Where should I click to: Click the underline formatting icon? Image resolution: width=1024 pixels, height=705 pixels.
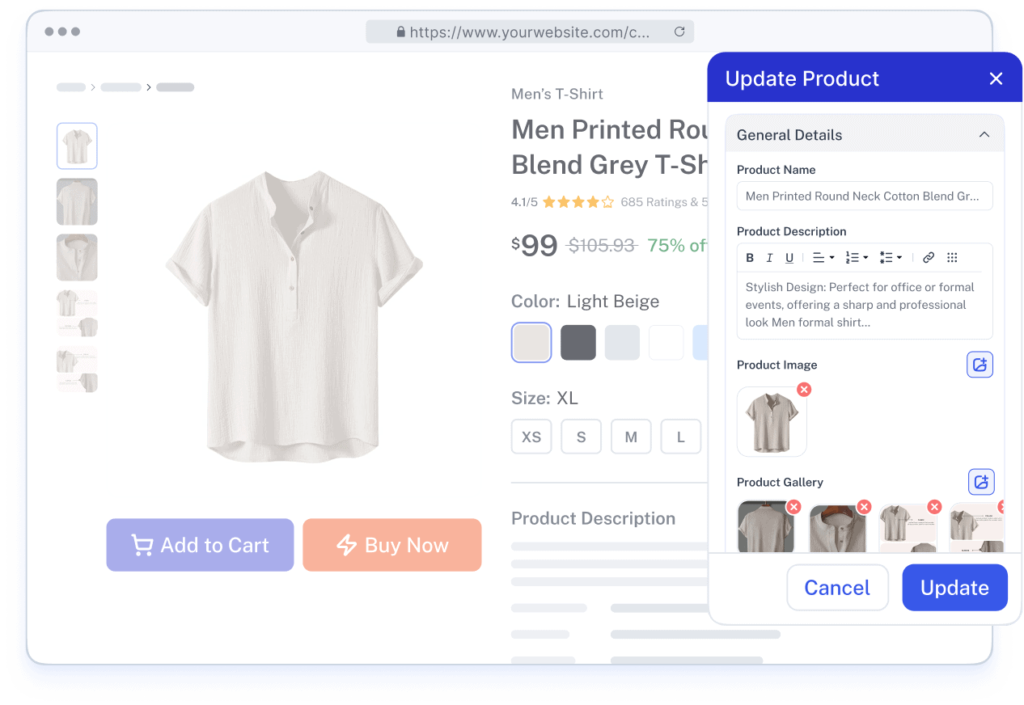point(789,258)
